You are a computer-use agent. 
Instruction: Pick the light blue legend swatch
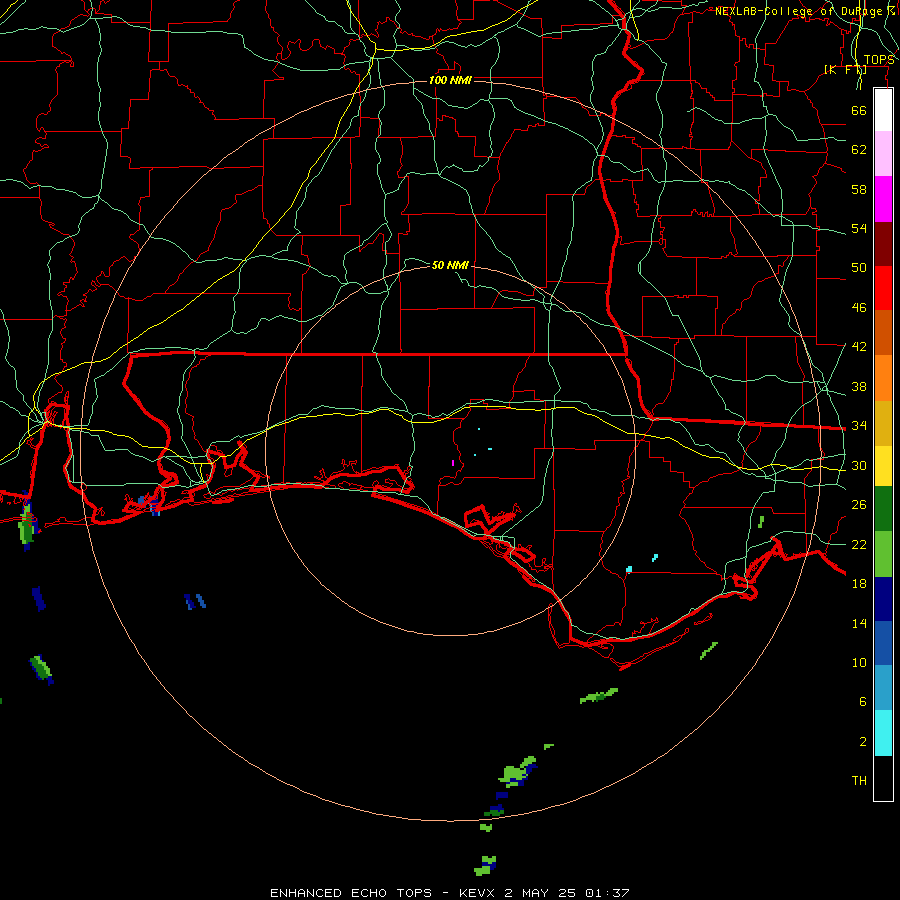point(883,688)
